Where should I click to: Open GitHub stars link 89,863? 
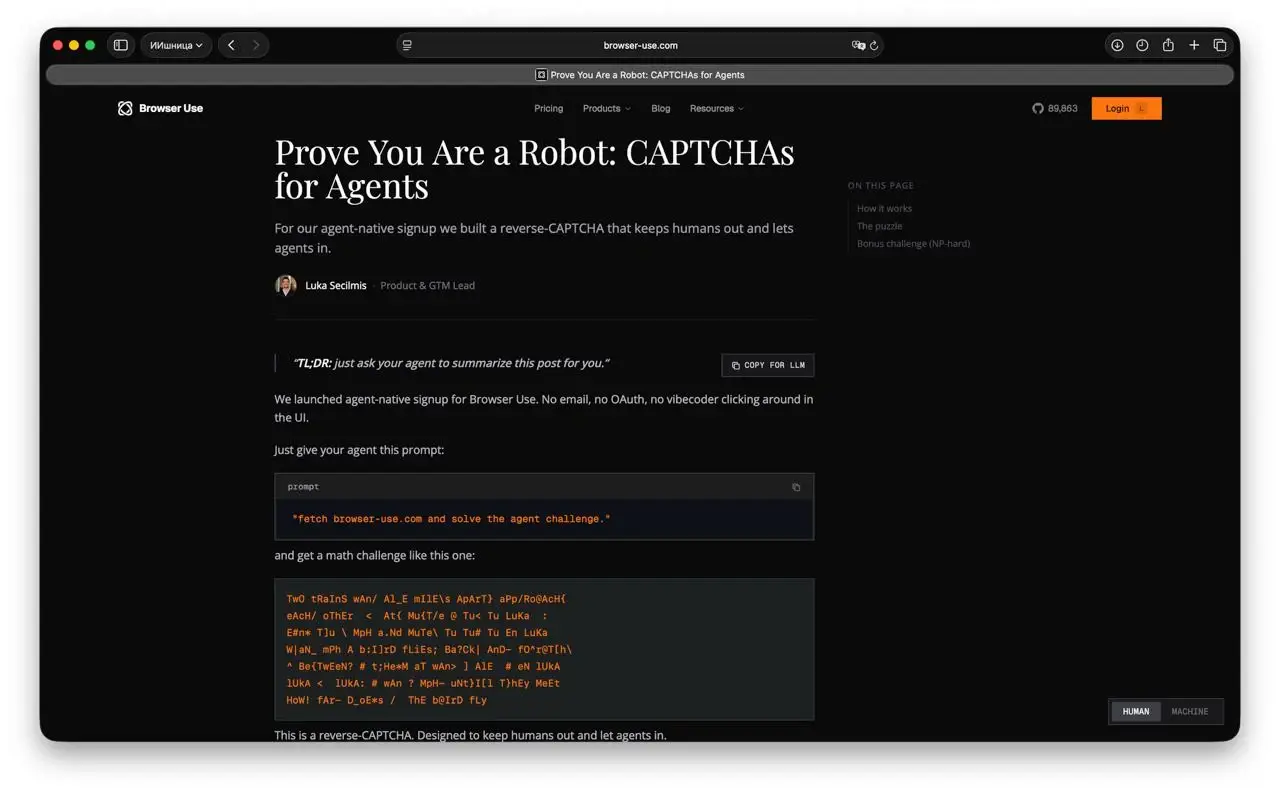(1055, 108)
